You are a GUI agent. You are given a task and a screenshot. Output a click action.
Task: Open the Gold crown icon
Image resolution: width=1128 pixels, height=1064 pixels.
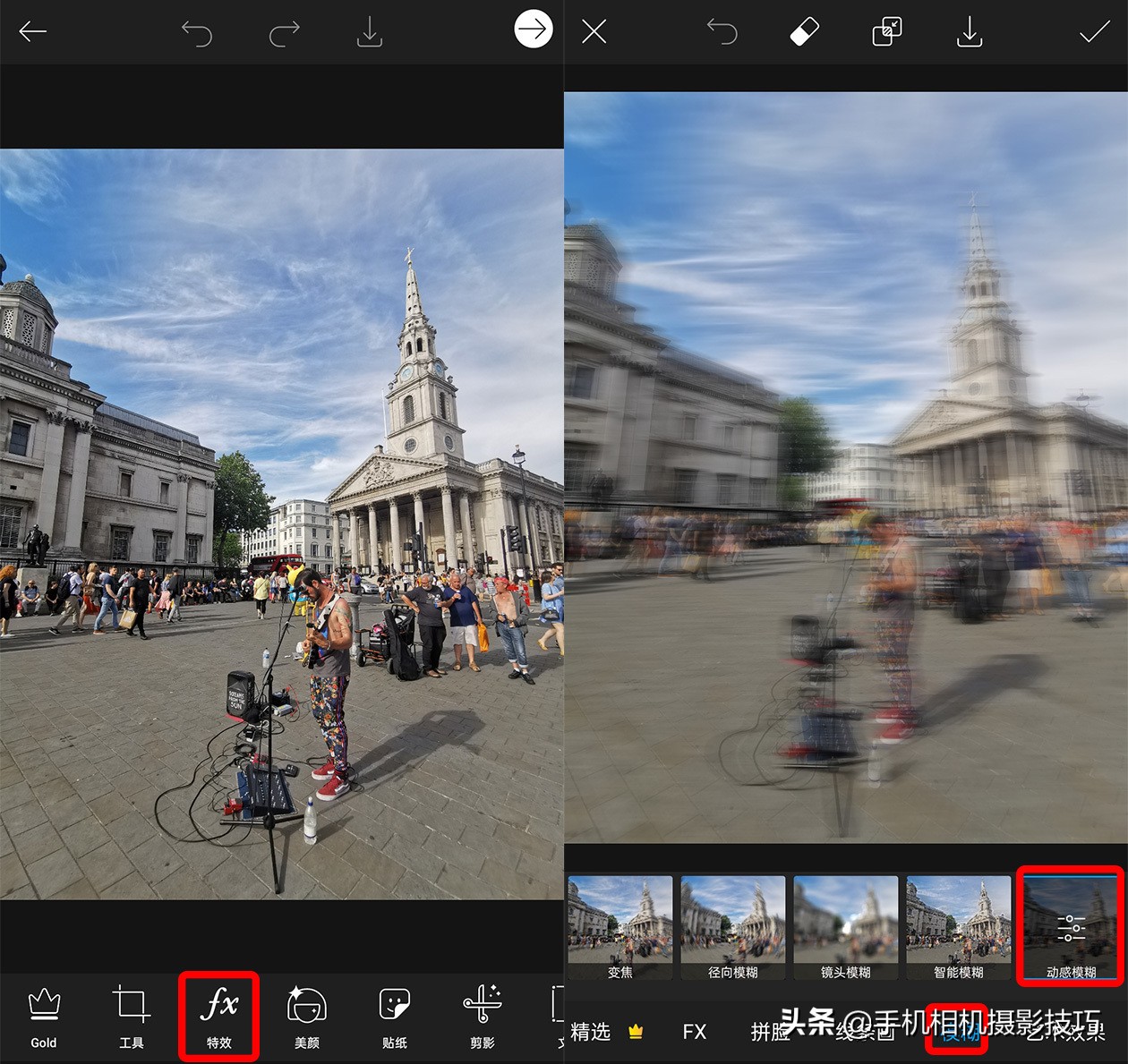click(x=44, y=1016)
